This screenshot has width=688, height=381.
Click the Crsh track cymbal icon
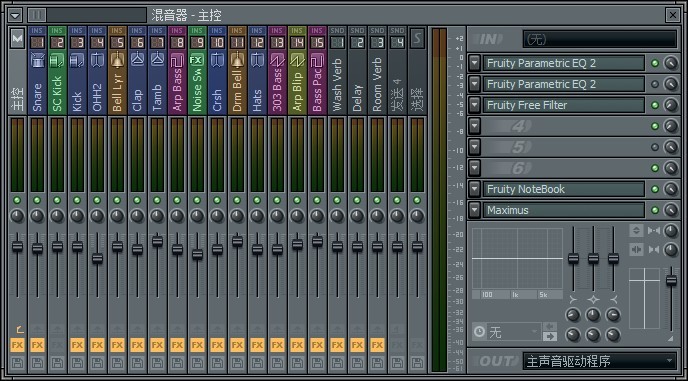(217, 61)
